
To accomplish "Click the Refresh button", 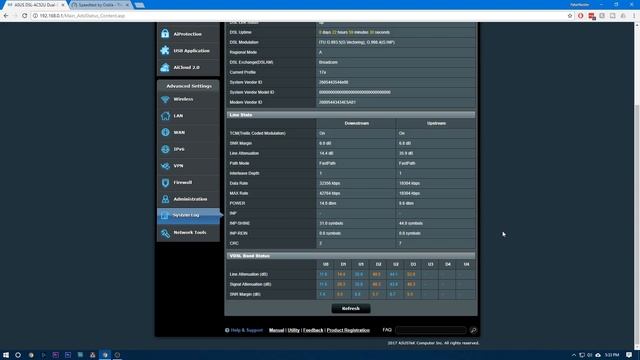I will click(x=351, y=309).
